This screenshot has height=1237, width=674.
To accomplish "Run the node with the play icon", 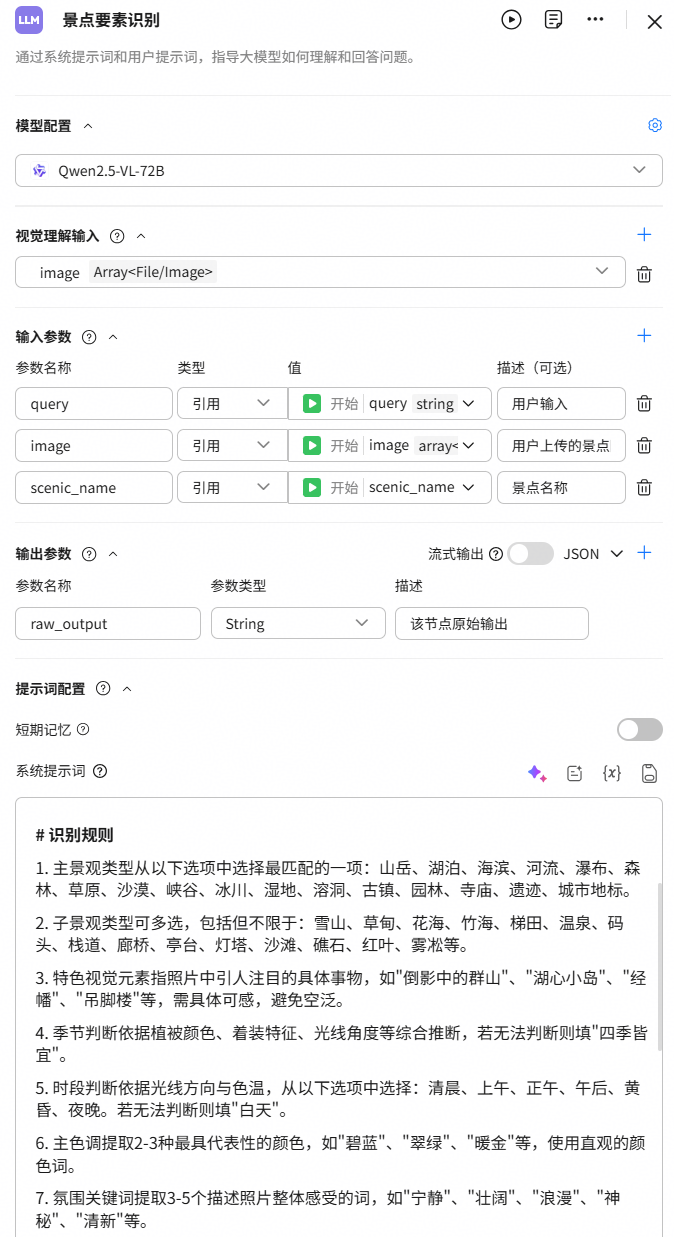I will point(511,20).
